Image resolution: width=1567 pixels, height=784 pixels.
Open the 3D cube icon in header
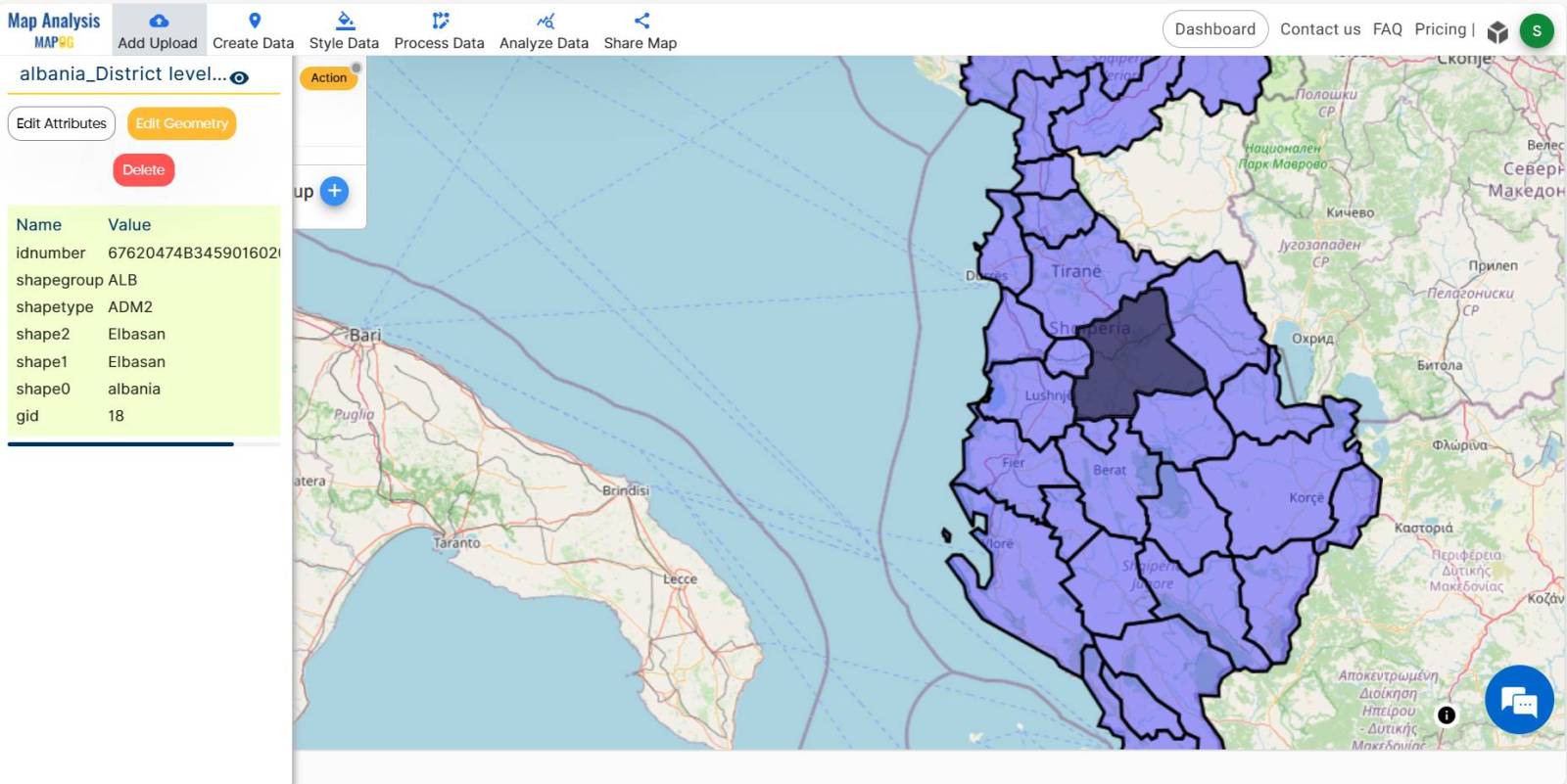pyautogui.click(x=1497, y=32)
